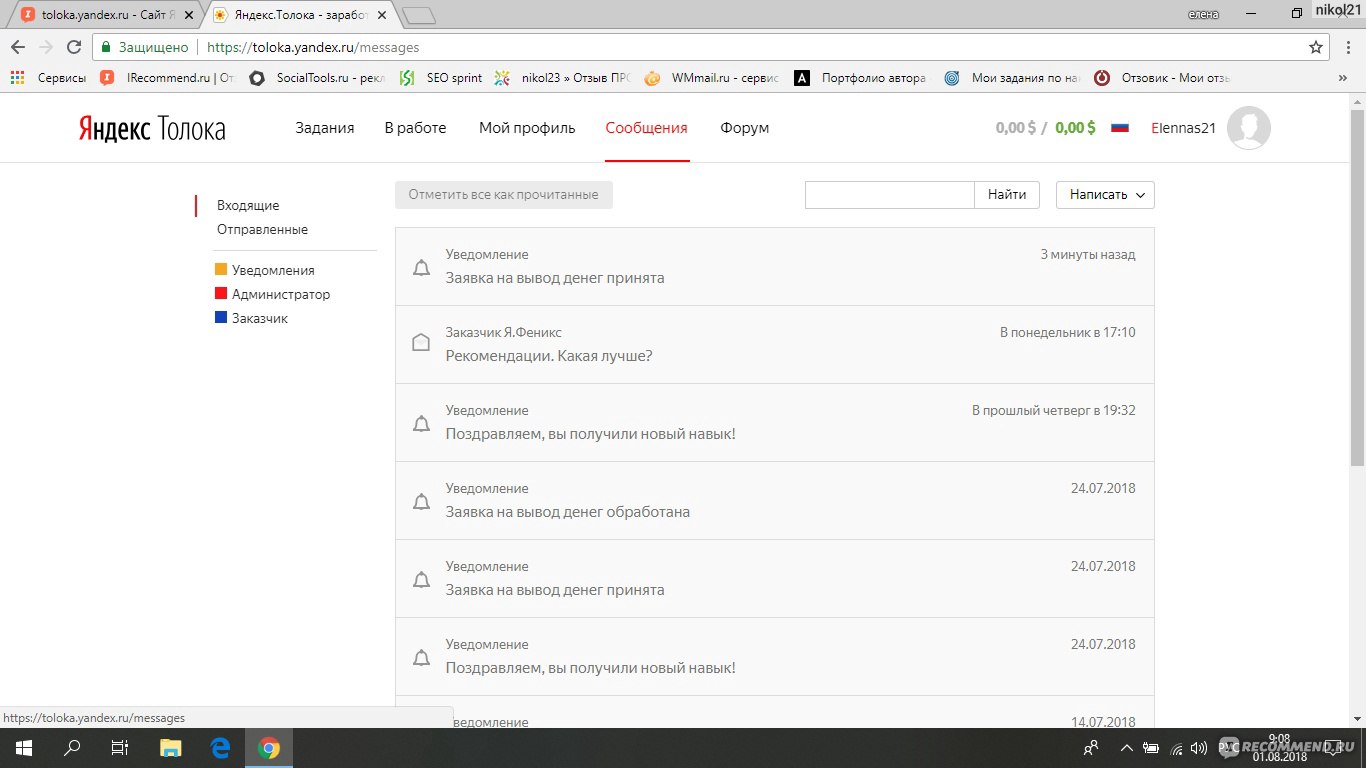The height and width of the screenshot is (768, 1366).
Task: Click bell icon of 24.07.2018 новый навык notification
Action: [x=422, y=657]
